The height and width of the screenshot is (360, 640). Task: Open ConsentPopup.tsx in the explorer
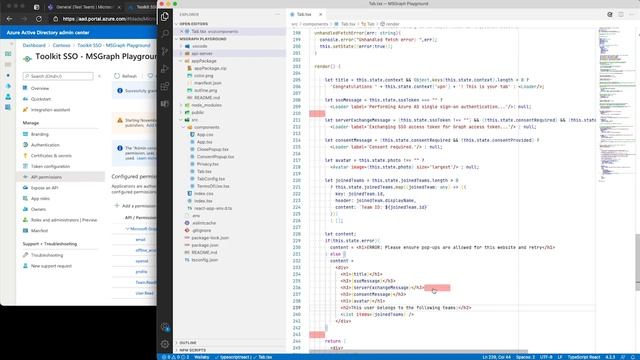click(215, 157)
